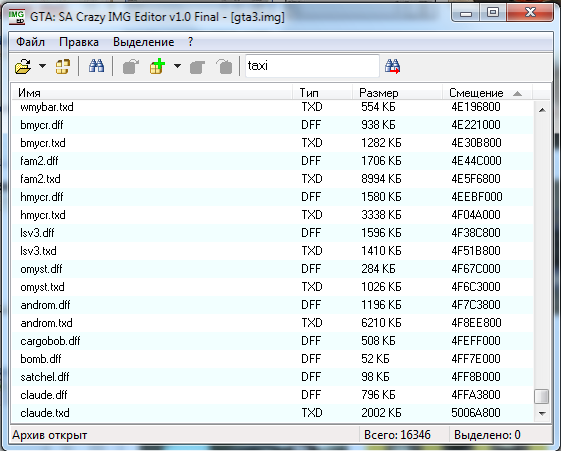
Task: Expand the add file dropdown arrow
Action: point(177,66)
